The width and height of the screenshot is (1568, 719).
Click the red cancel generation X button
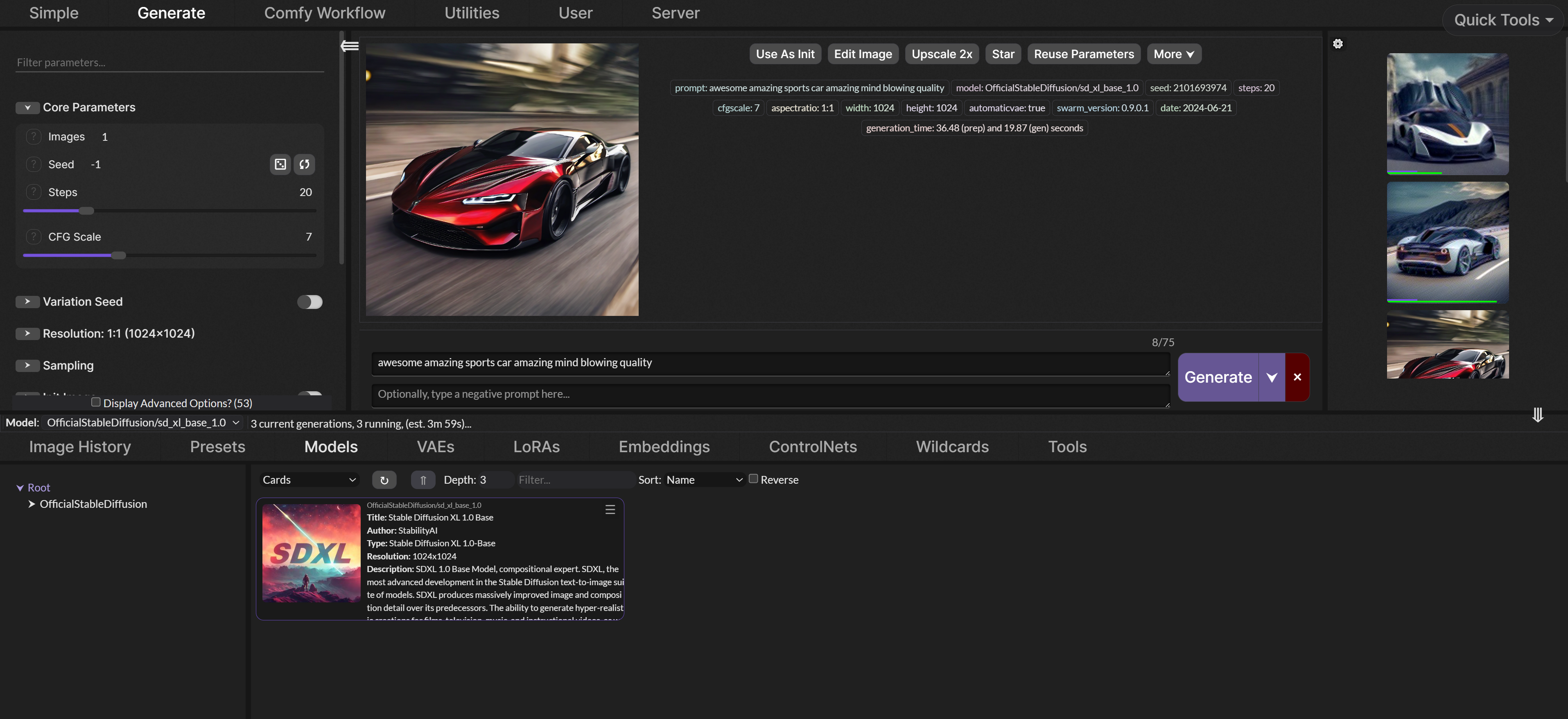click(x=1297, y=377)
